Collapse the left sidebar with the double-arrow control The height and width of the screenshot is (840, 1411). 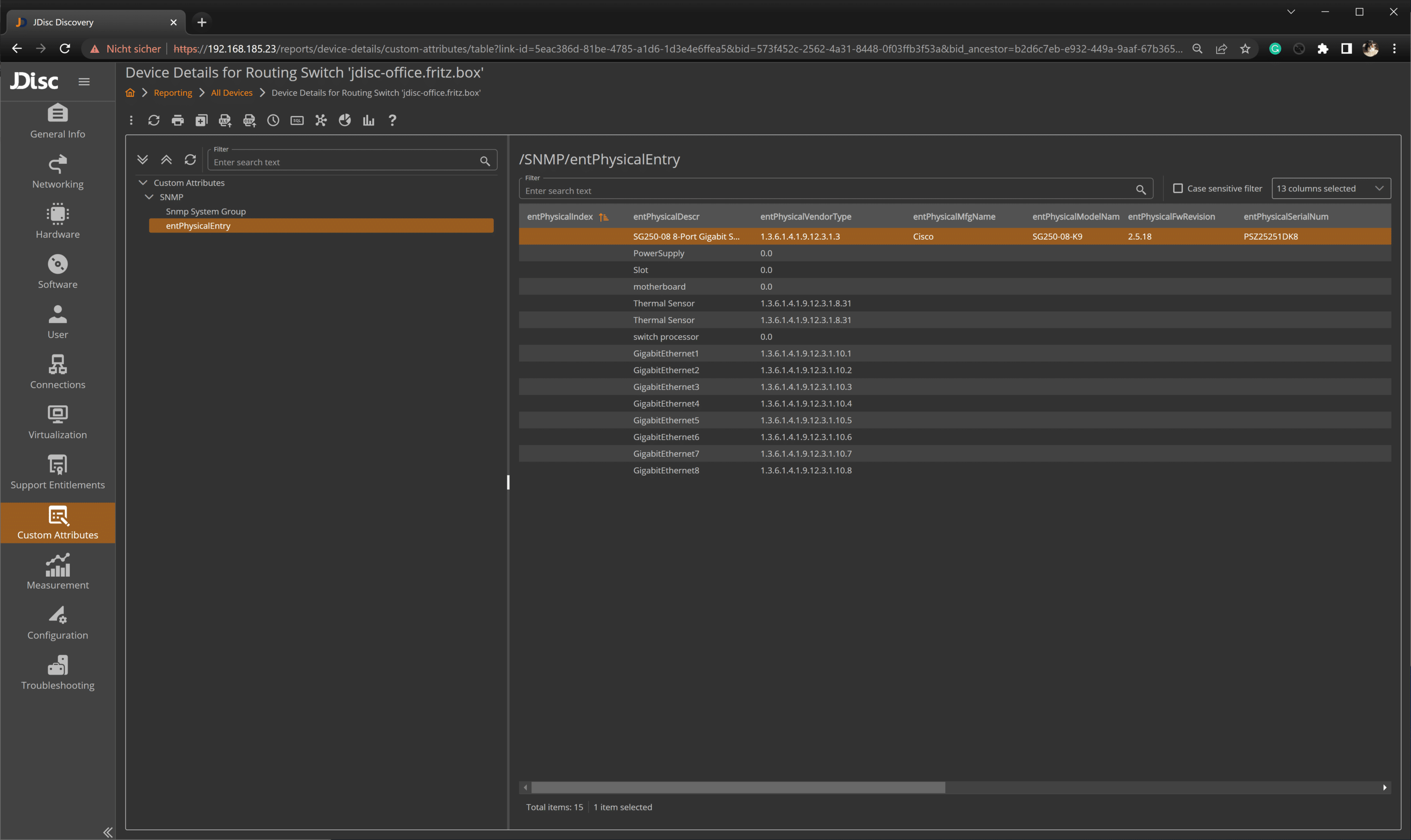(107, 832)
